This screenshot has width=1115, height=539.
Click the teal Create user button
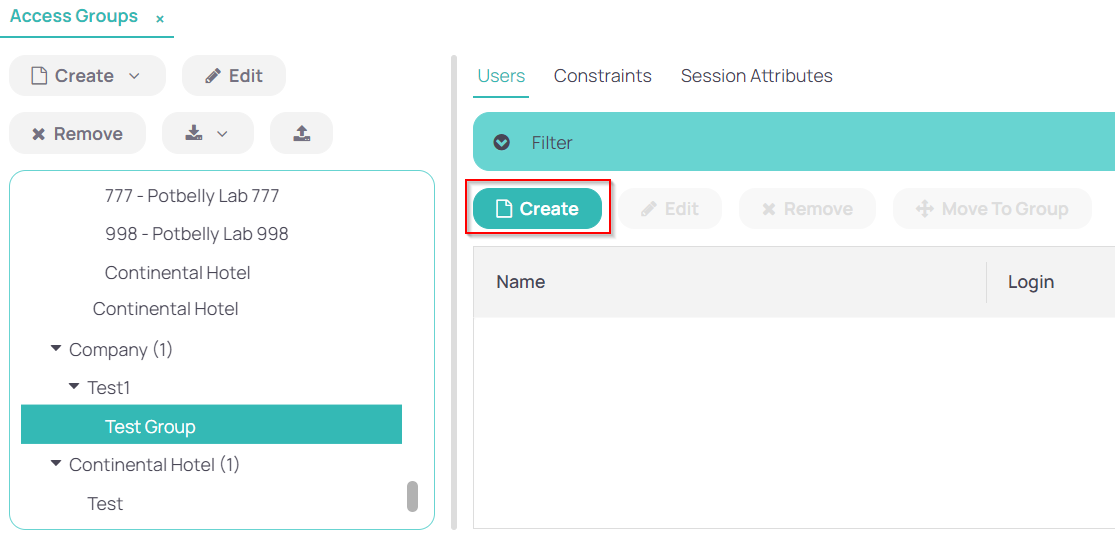[x=538, y=208]
